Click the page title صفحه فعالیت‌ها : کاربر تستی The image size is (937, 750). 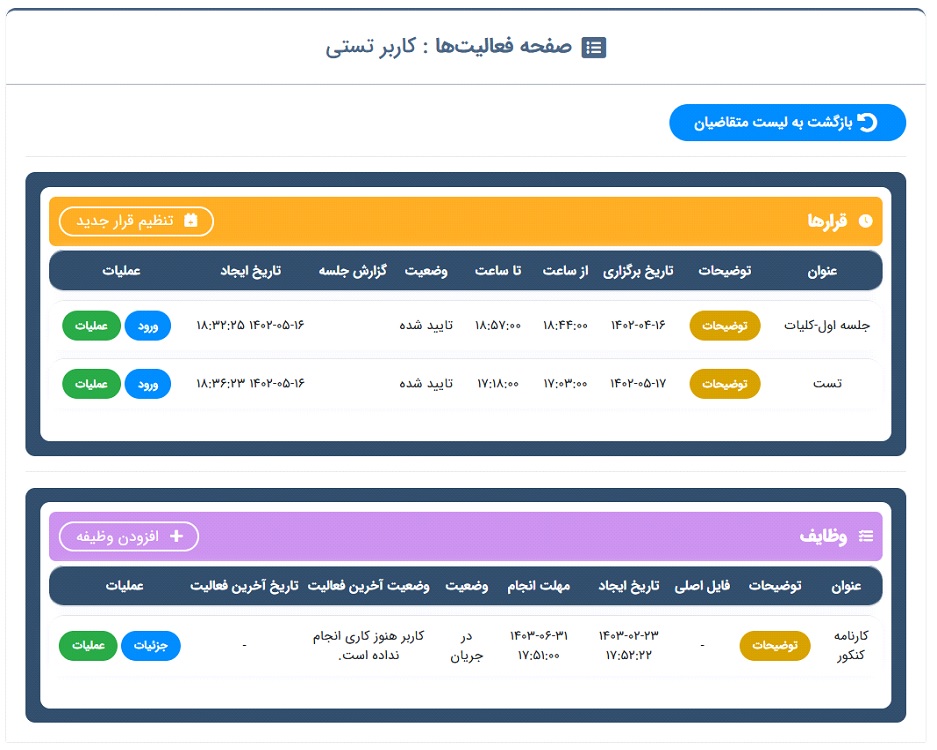pyautogui.click(x=449, y=47)
